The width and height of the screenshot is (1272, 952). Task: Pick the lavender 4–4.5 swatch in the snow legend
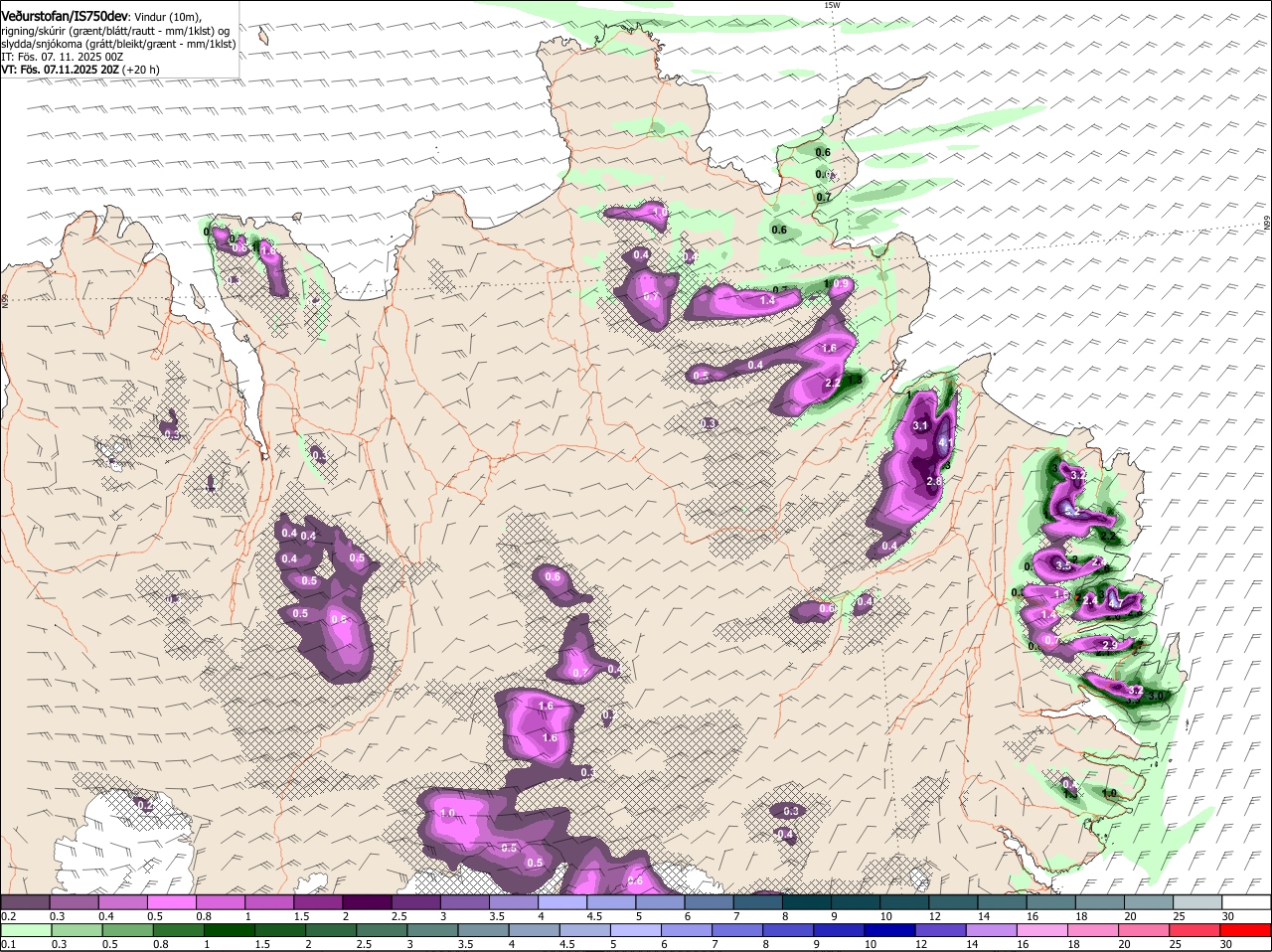pos(561,902)
